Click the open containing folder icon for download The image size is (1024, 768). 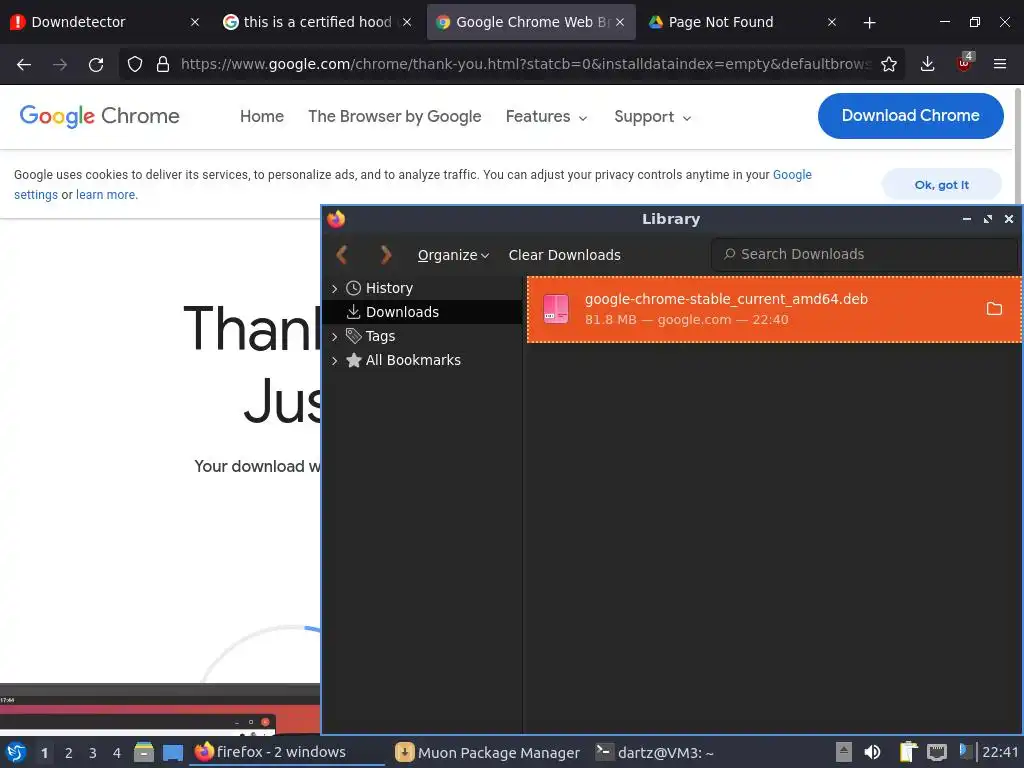994,309
